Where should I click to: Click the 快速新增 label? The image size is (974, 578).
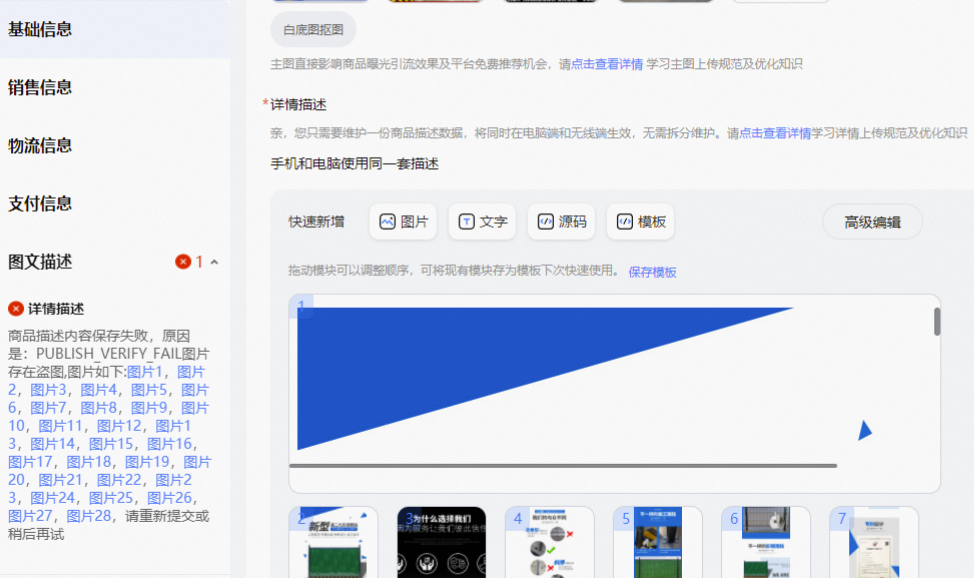point(316,222)
